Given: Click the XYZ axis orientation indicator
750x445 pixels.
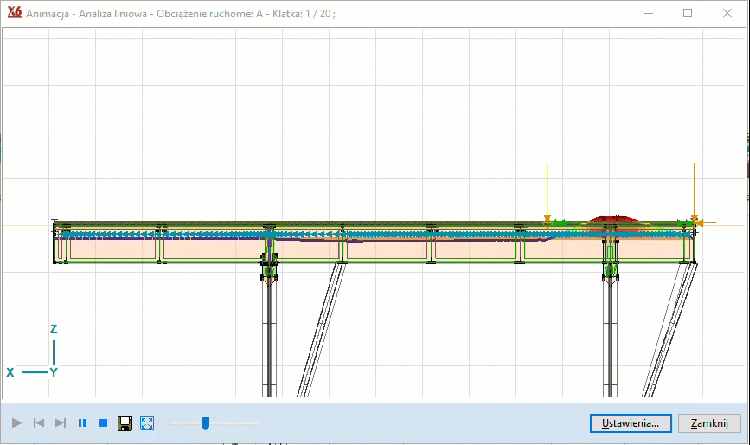Looking at the screenshot, I should click(40, 357).
